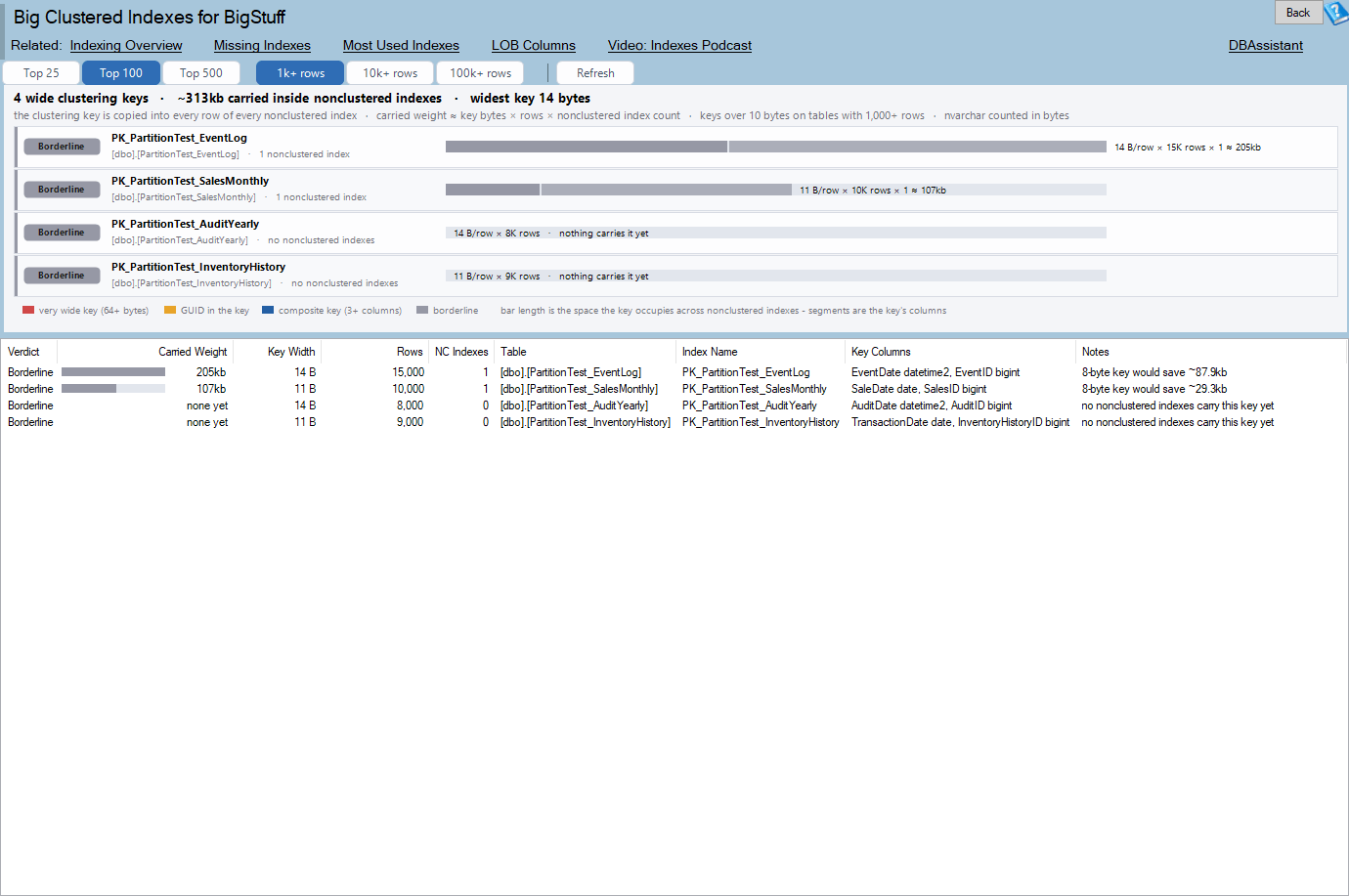
Task: Click the AuditYearly empty weight bar
Action: coord(776,233)
